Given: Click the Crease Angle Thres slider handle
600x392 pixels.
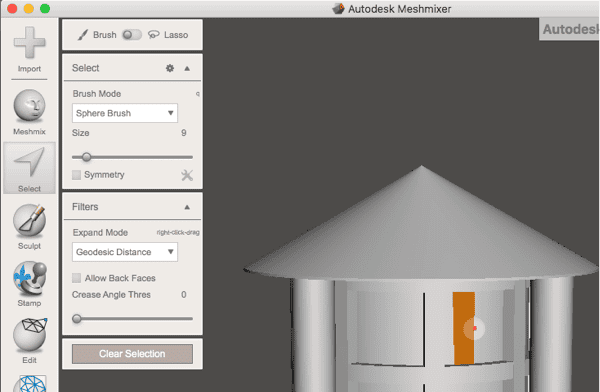Looking at the screenshot, I should tap(77, 318).
